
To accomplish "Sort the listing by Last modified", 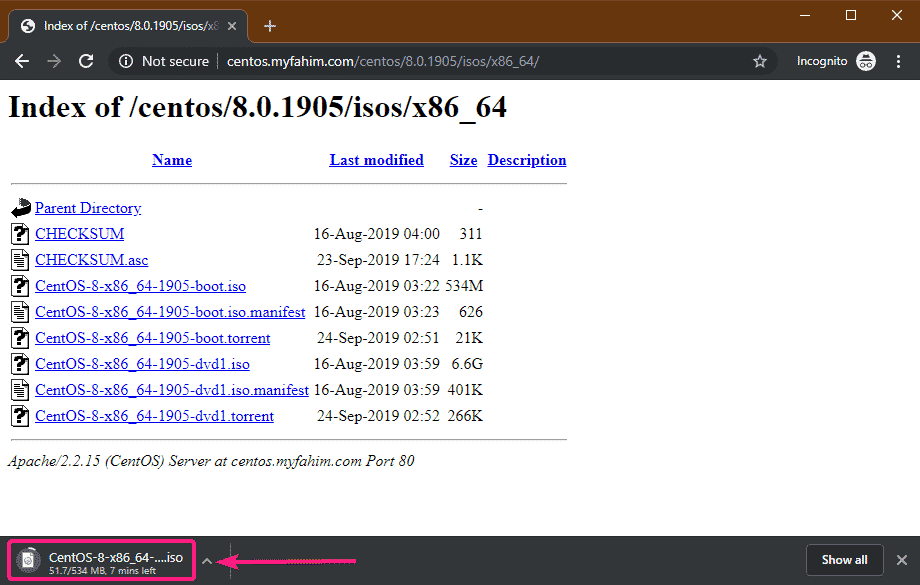I will point(376,160).
